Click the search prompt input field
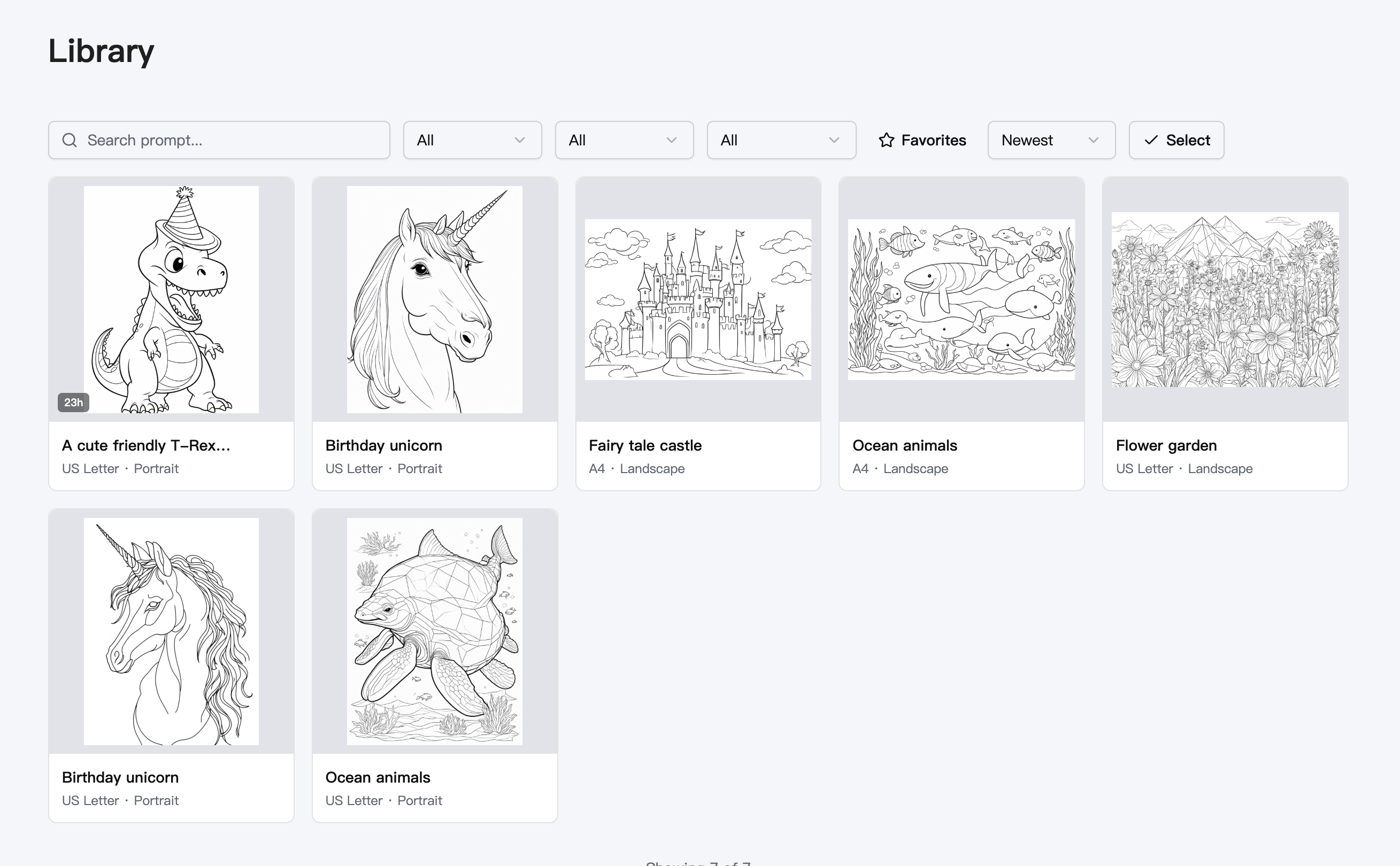This screenshot has width=1400, height=866. tap(229, 140)
